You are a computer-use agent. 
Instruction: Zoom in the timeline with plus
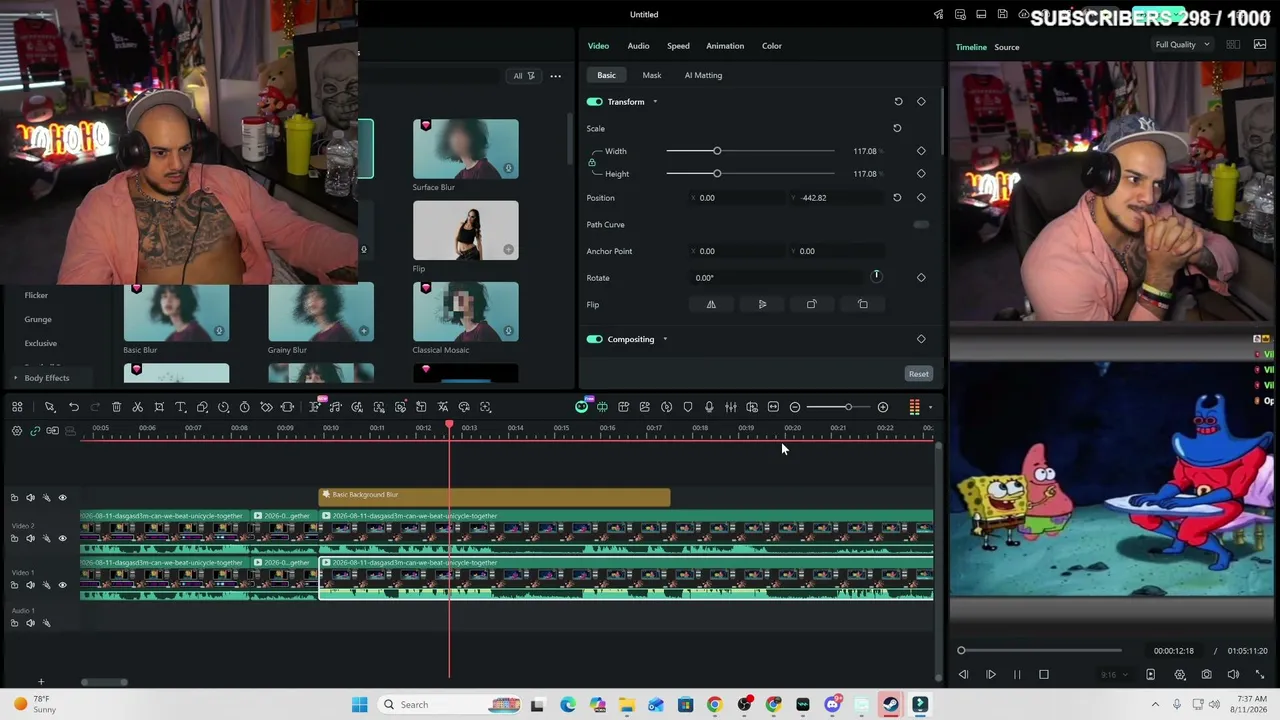pyautogui.click(x=883, y=407)
